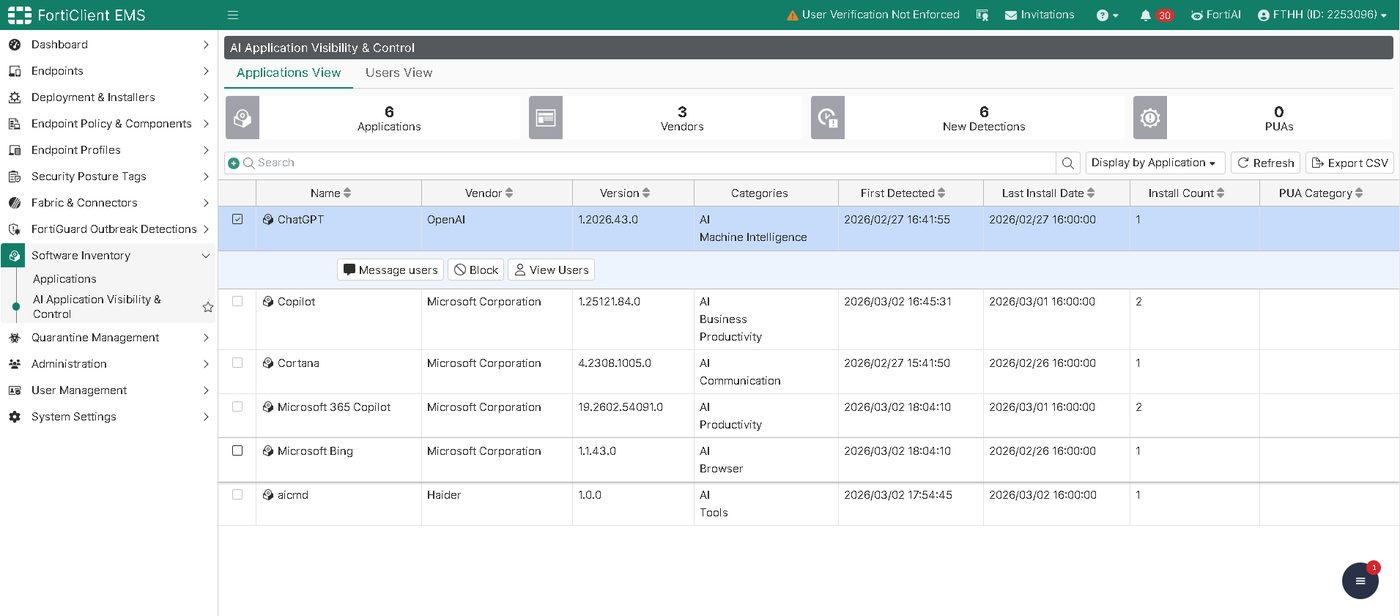Expand Endpoint Policy & Components chevron
The height and width of the screenshot is (616, 1400).
coord(206,124)
